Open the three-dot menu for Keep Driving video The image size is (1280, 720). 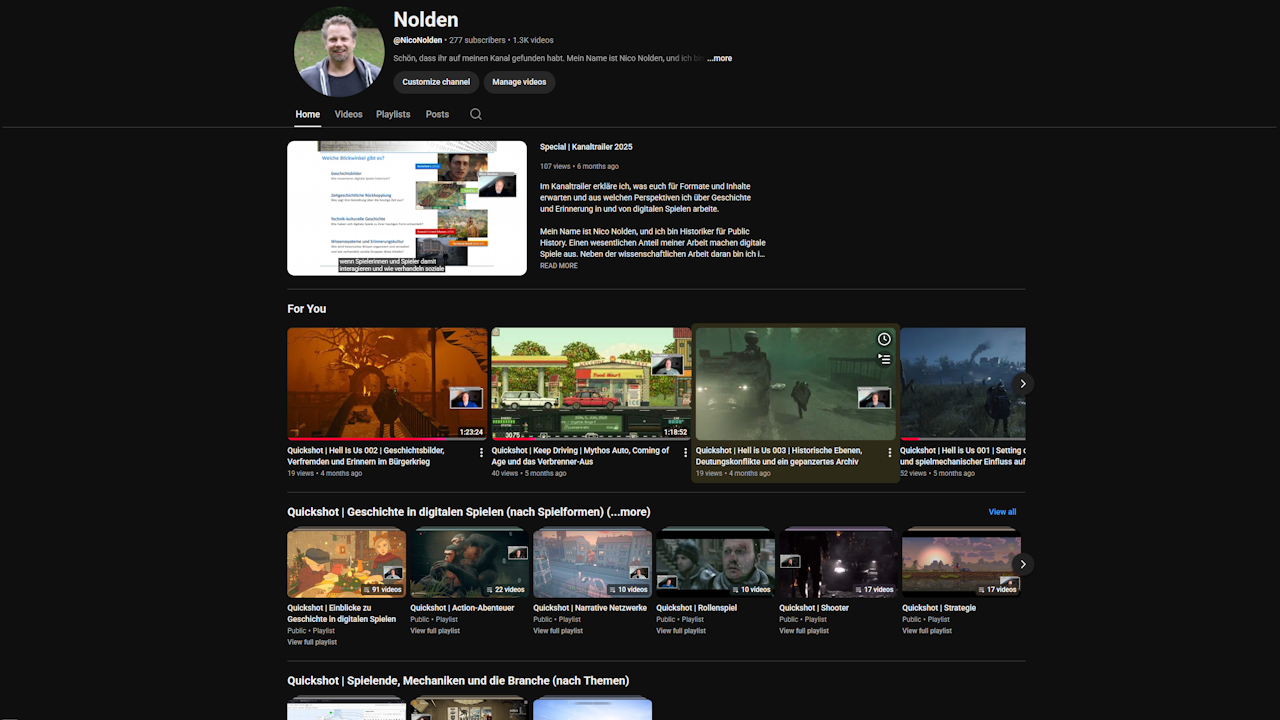coord(686,453)
